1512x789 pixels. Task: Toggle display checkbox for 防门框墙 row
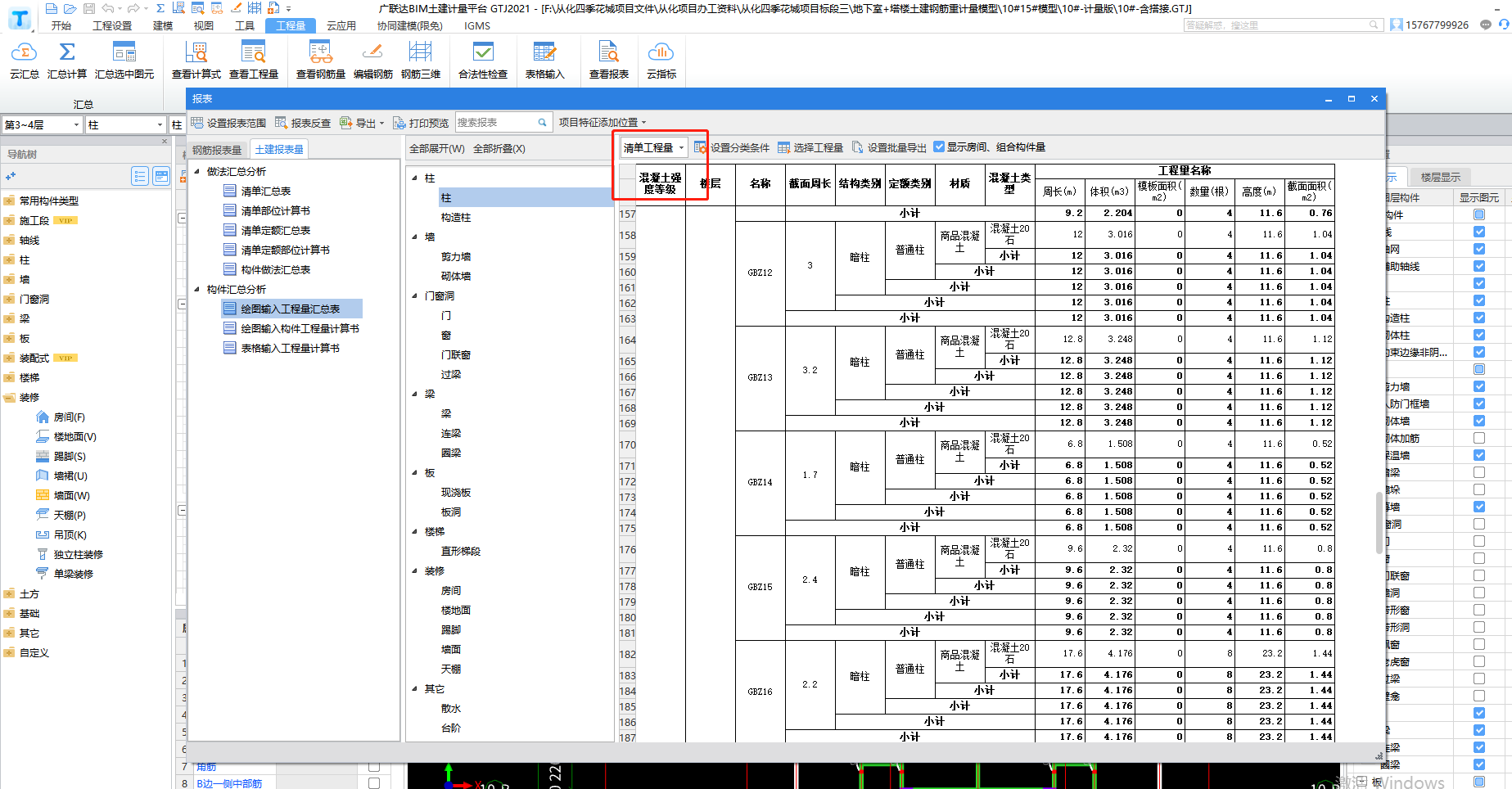pyautogui.click(x=1479, y=404)
